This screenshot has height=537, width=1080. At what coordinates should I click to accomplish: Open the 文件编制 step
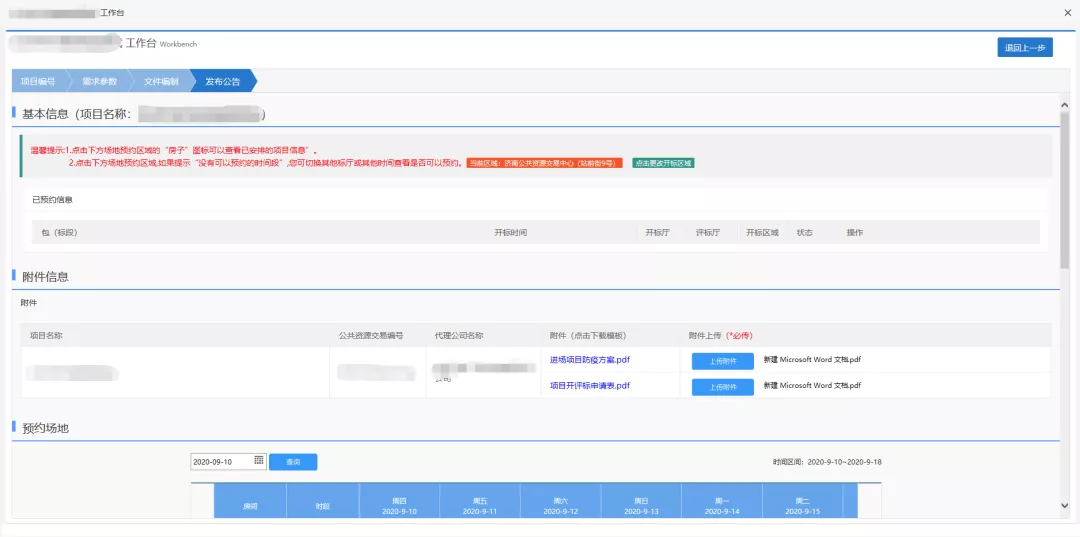tap(160, 81)
